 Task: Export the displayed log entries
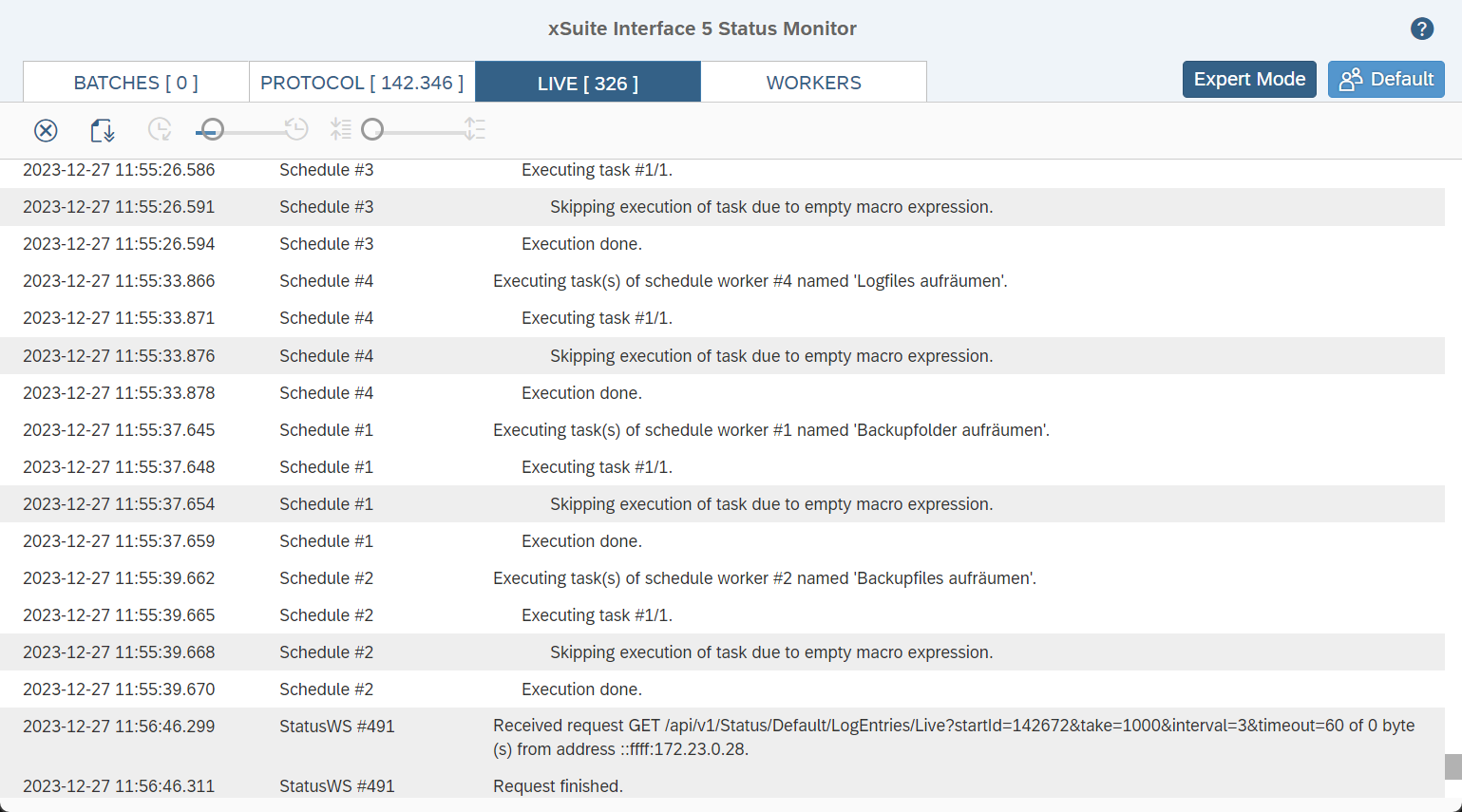(101, 130)
